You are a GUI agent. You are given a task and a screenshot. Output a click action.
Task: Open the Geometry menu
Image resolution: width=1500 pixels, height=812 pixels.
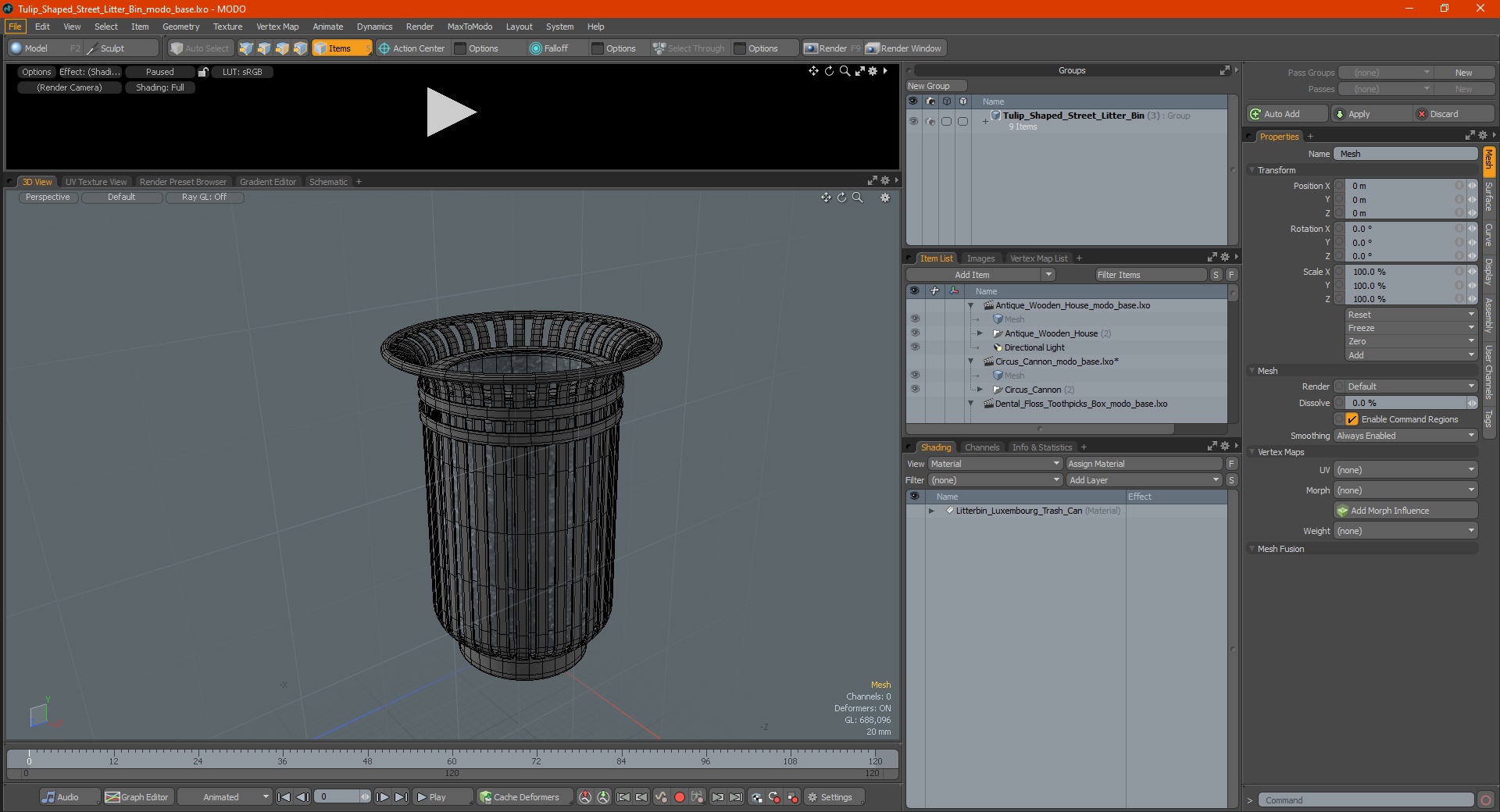click(180, 27)
